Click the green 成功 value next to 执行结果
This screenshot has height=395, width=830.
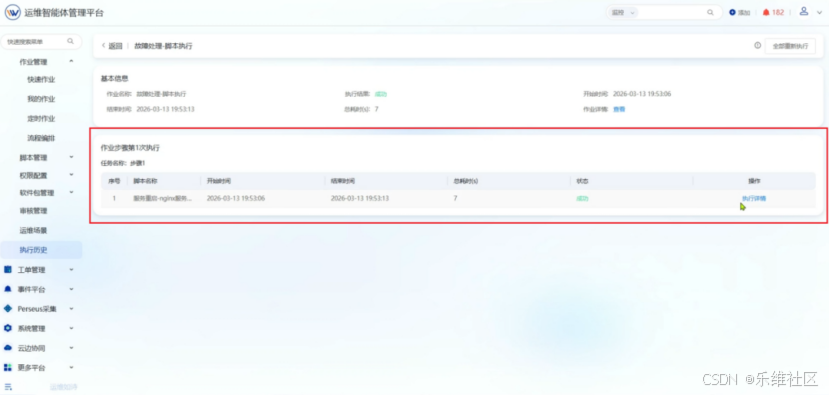pos(381,94)
